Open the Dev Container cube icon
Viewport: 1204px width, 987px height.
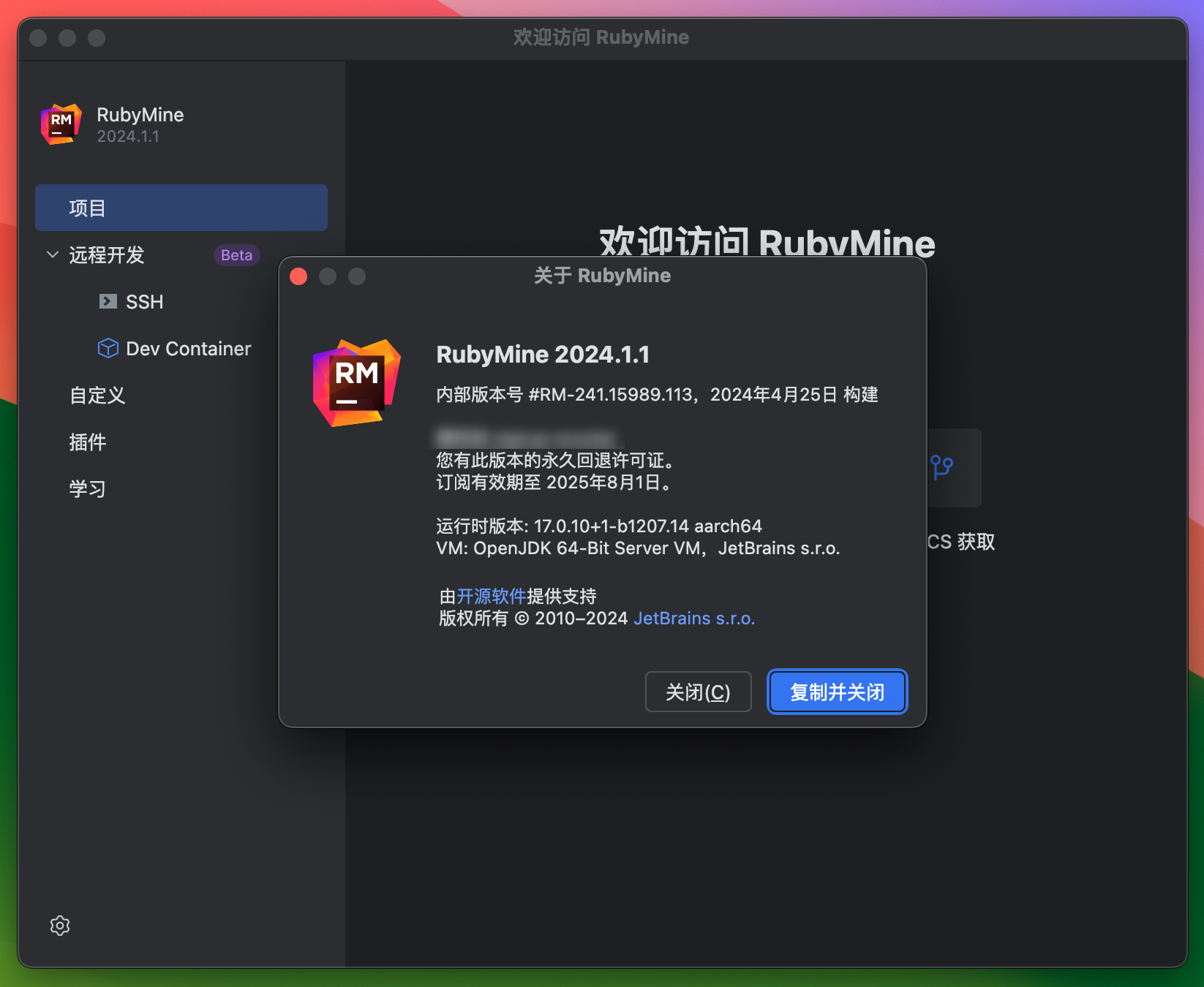tap(108, 348)
